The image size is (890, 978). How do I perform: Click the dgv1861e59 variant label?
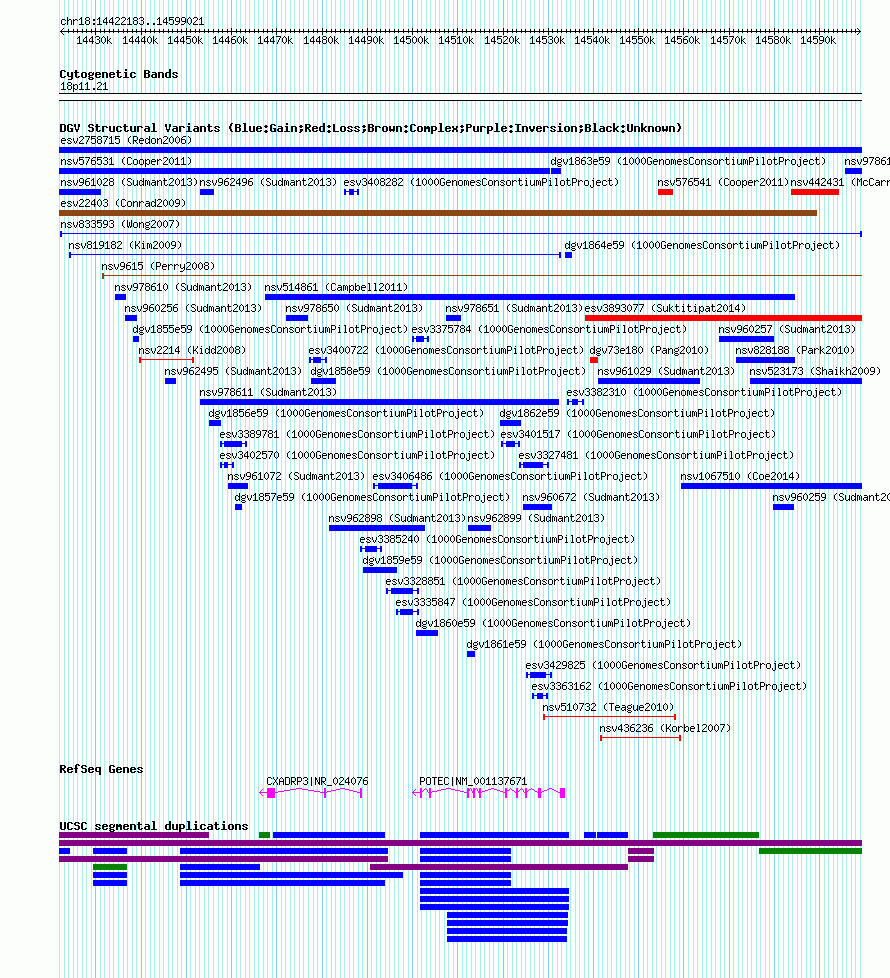(x=604, y=644)
